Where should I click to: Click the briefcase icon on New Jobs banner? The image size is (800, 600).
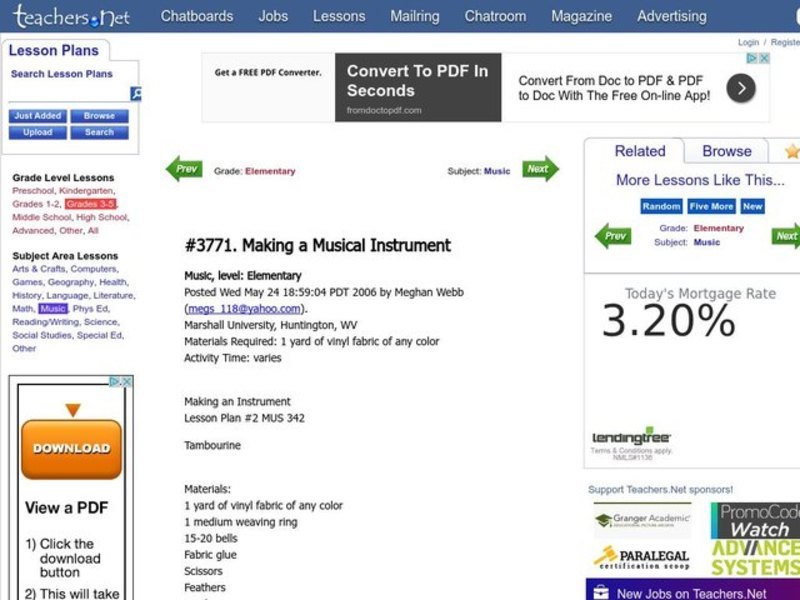tap(600, 592)
